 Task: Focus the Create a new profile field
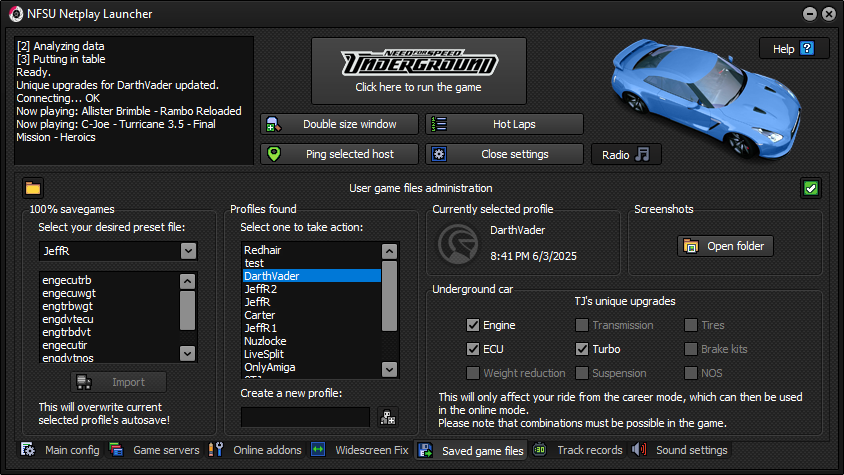coord(305,417)
